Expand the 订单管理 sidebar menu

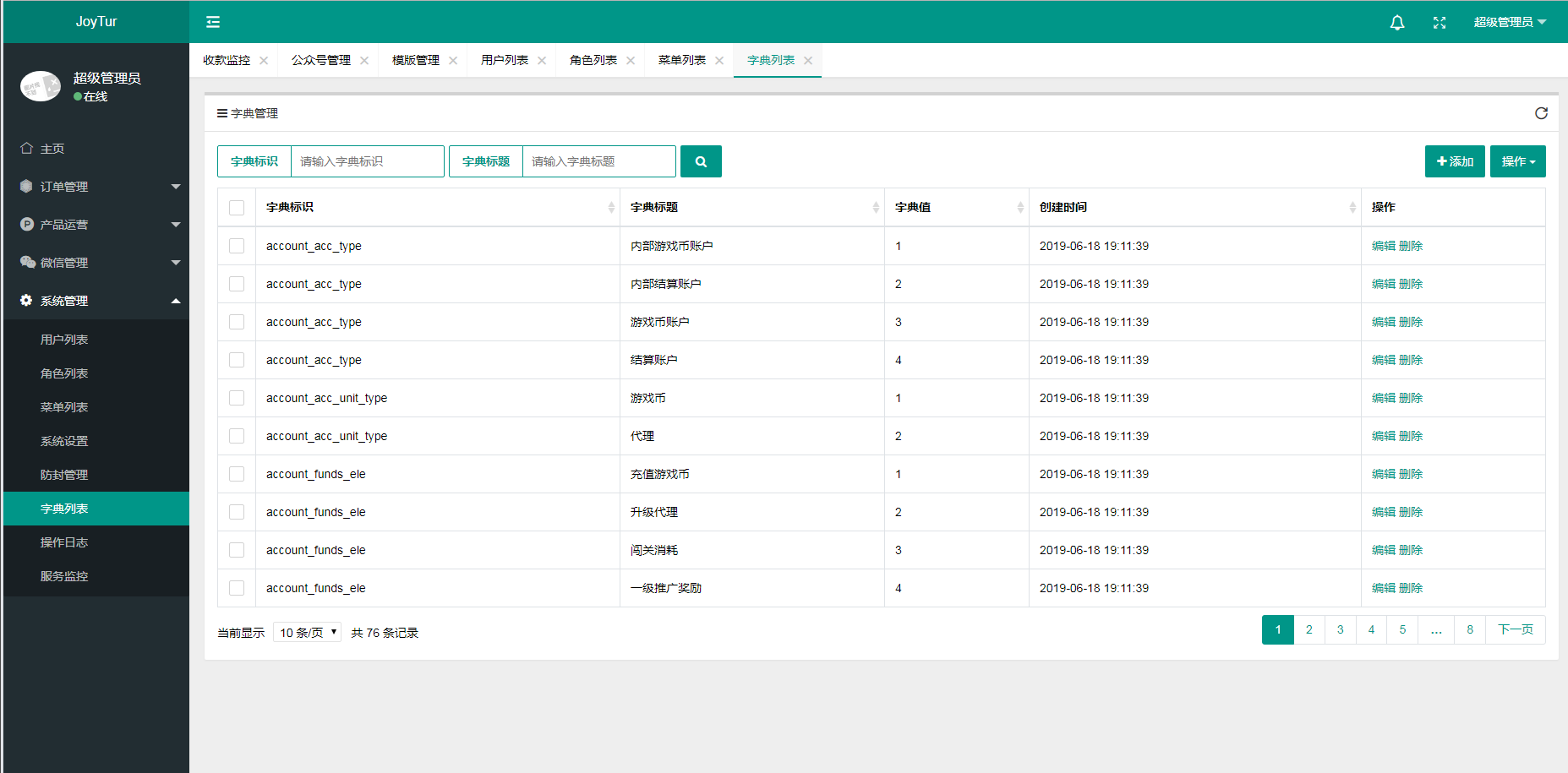coord(96,187)
